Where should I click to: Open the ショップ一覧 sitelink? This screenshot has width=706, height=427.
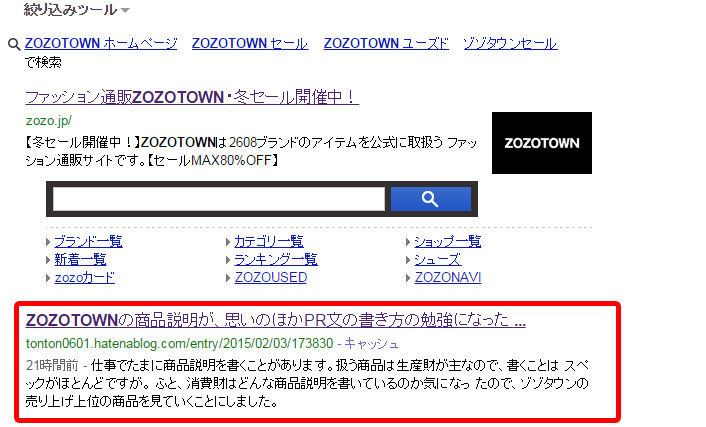click(448, 241)
